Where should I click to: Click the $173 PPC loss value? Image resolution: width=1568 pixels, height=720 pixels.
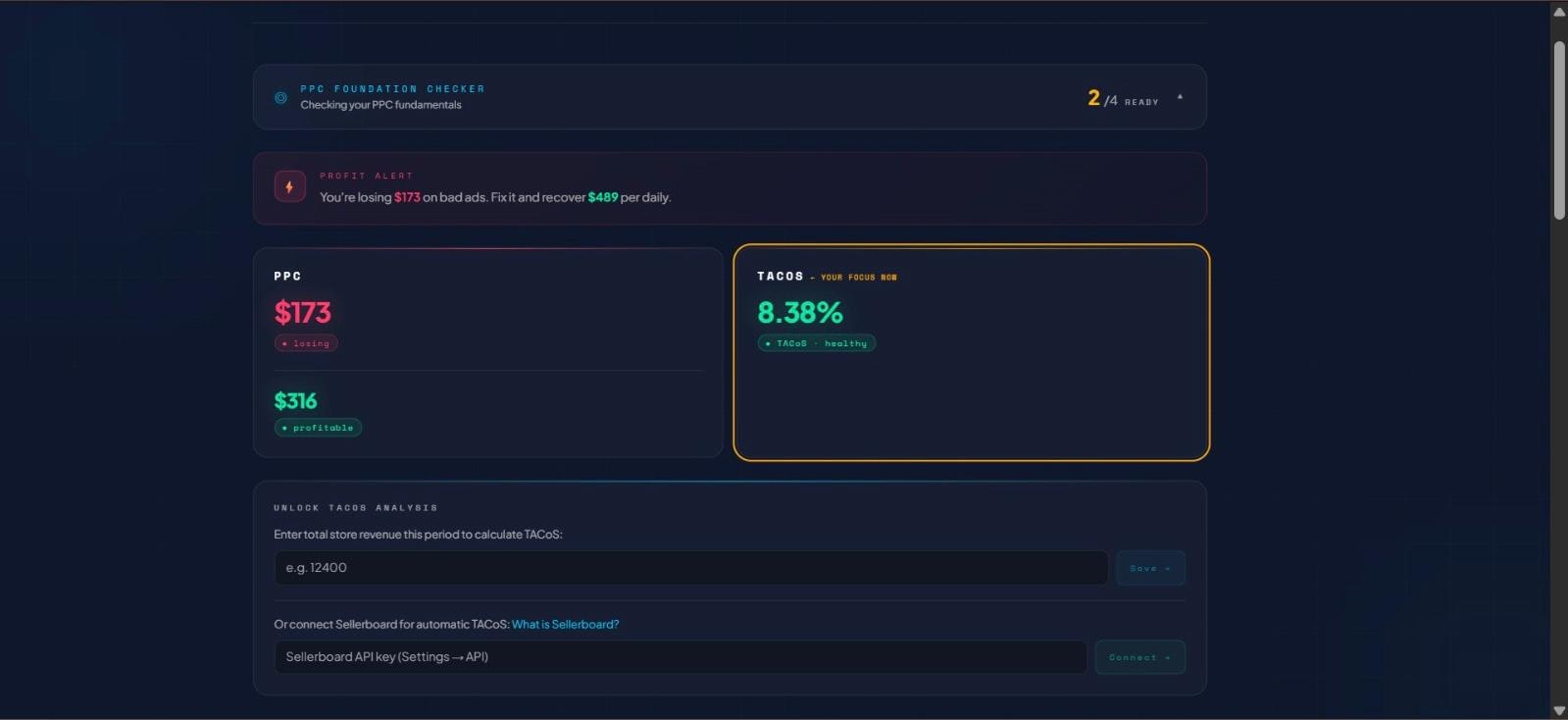[303, 313]
